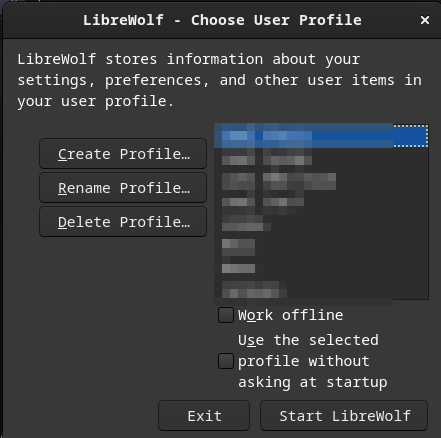Viewport: 441px width, 438px height.
Task: Select the last profile in the list
Action: click(321, 289)
